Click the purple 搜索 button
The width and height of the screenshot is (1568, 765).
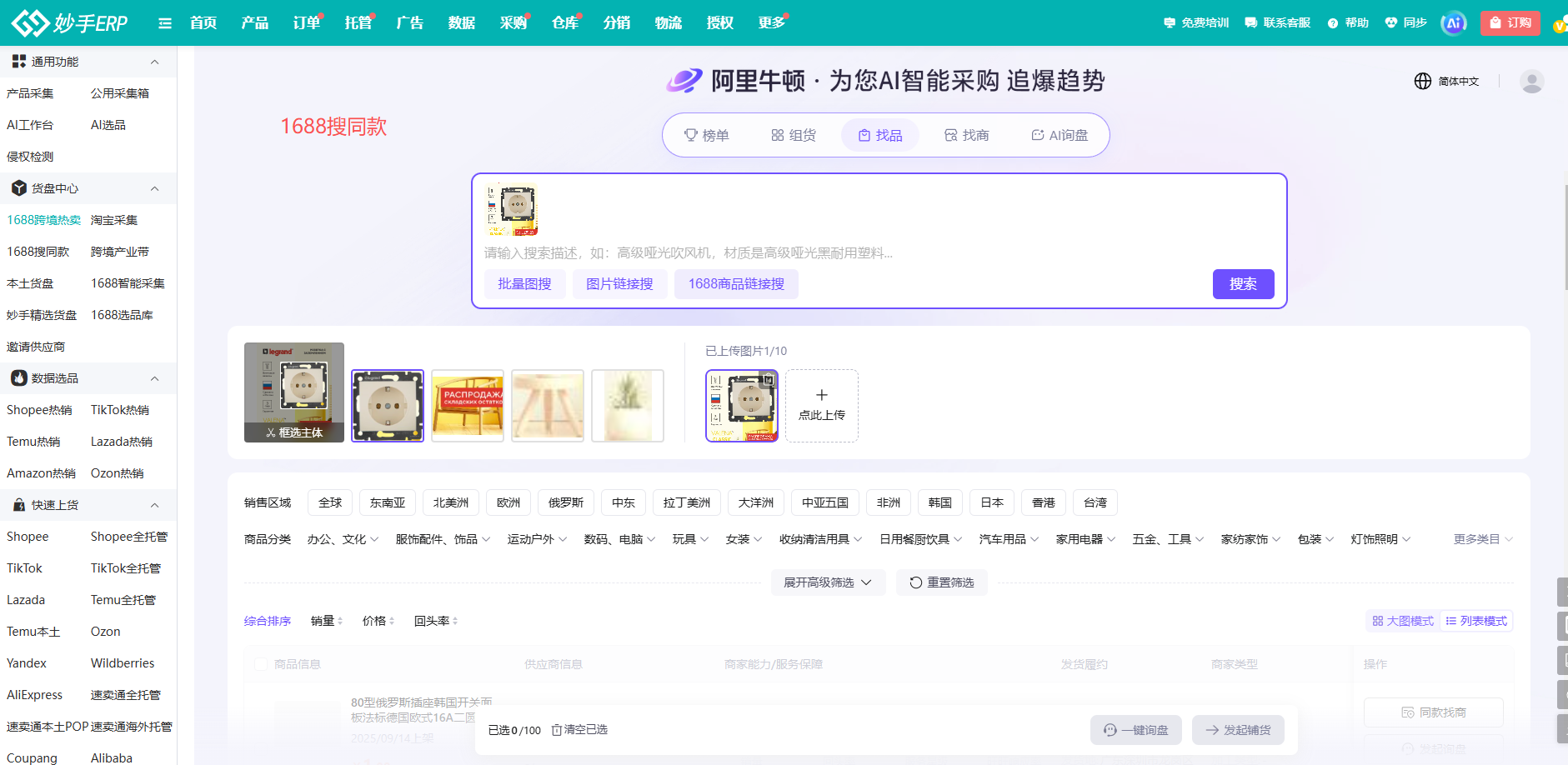click(x=1243, y=284)
